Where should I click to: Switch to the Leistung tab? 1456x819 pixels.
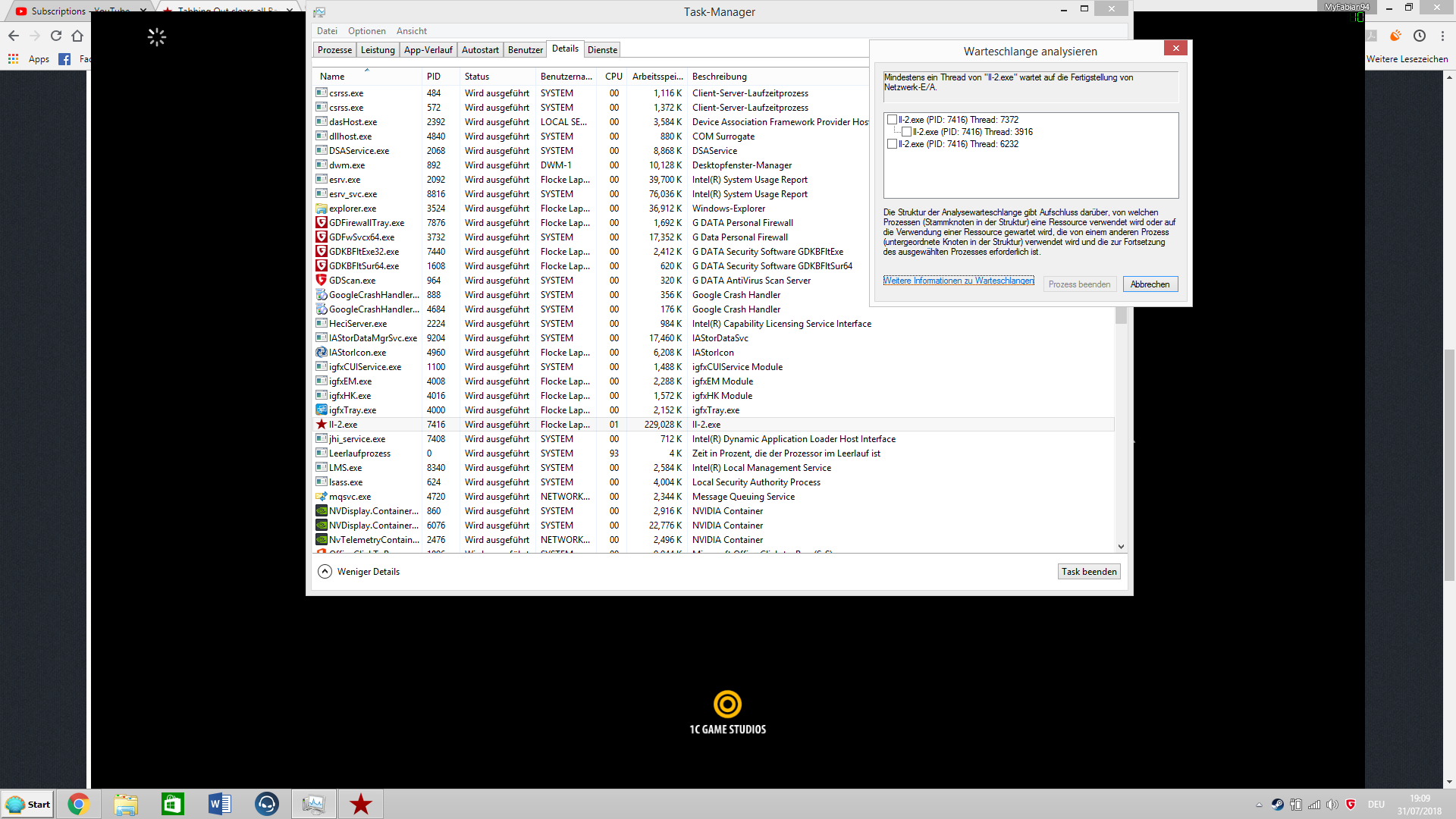click(x=378, y=50)
